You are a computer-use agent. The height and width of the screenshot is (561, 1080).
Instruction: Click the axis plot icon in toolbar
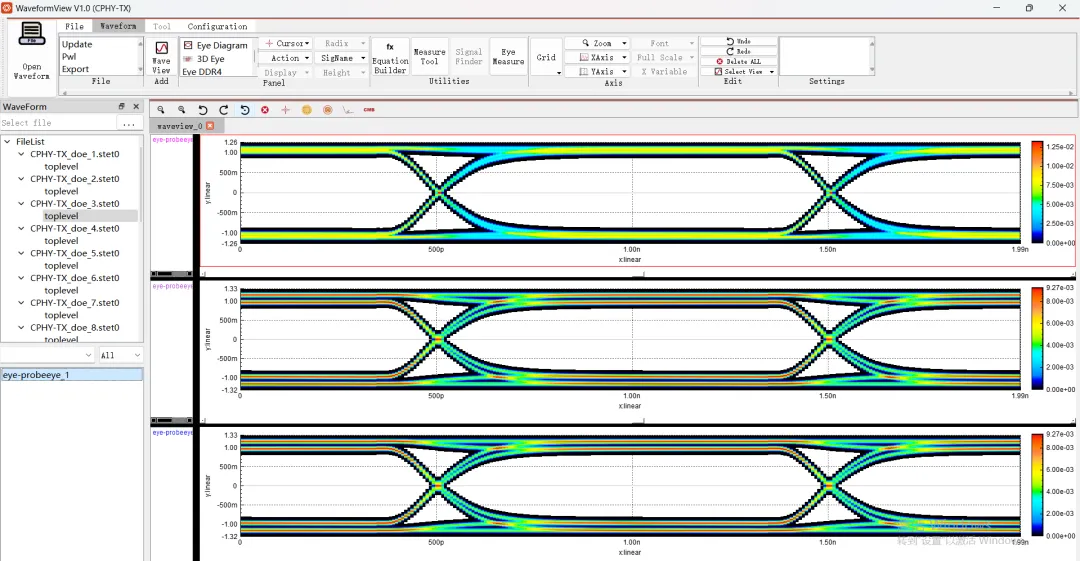(348, 110)
